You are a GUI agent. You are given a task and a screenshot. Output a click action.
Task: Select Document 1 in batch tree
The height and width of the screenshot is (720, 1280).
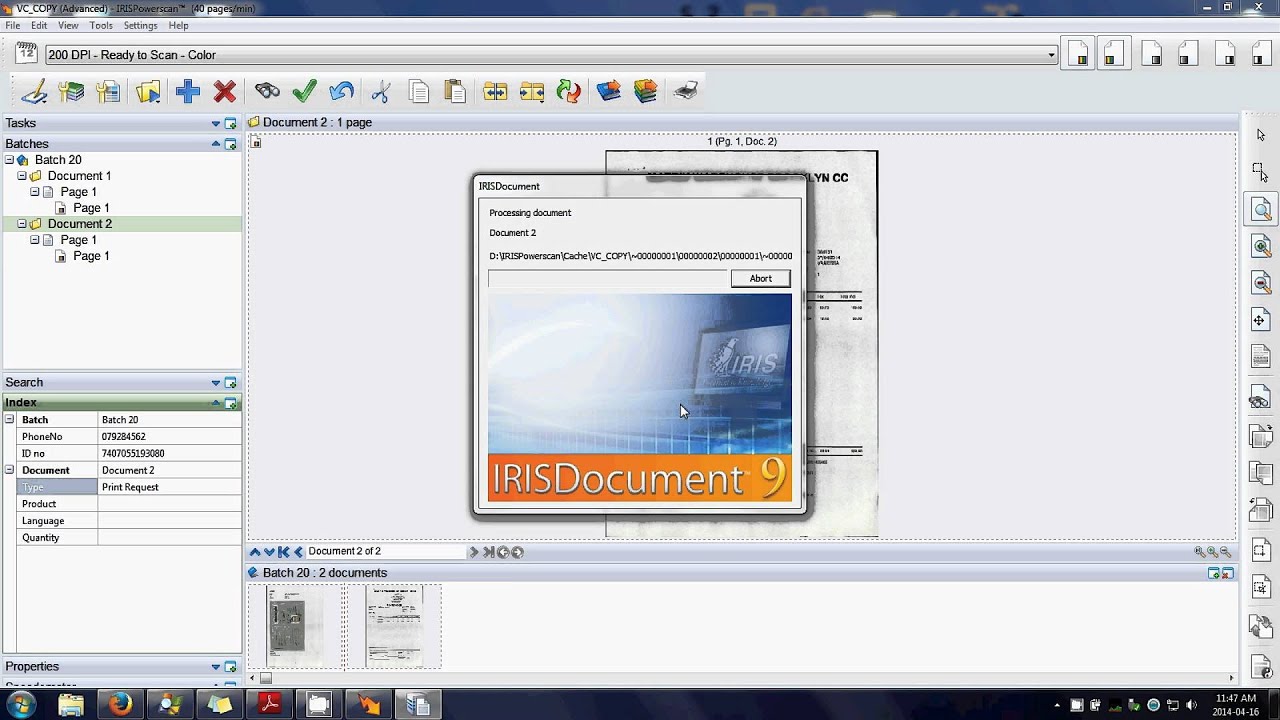tap(79, 176)
